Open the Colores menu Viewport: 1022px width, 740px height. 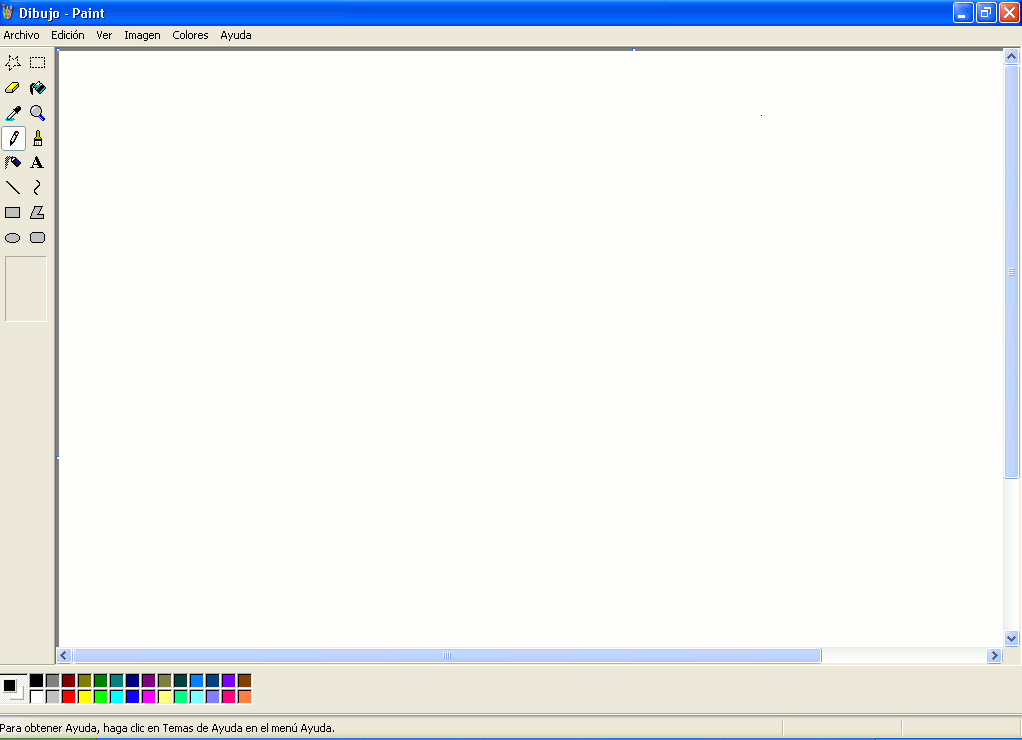click(190, 35)
